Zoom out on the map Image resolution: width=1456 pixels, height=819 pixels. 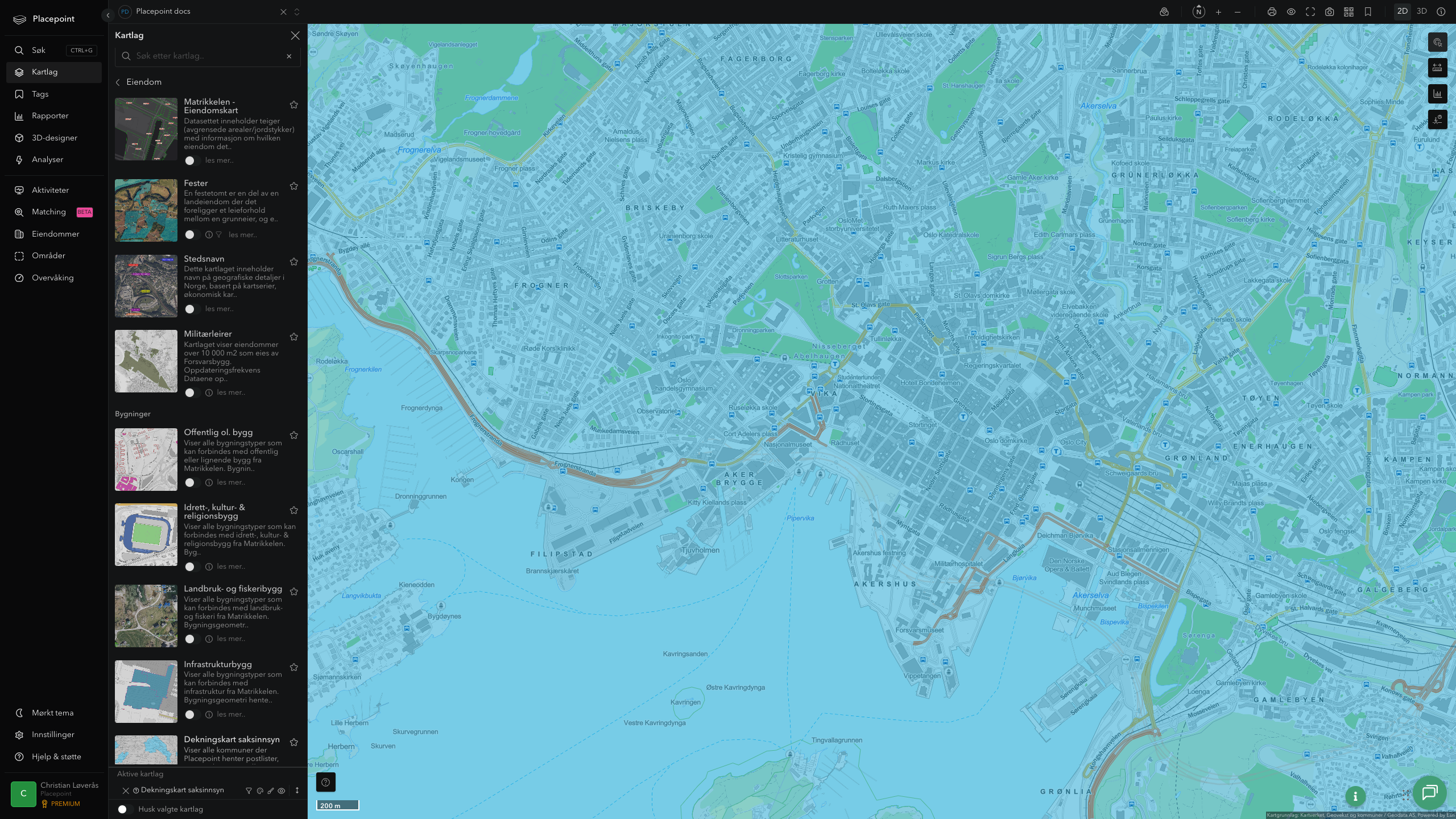1238,12
